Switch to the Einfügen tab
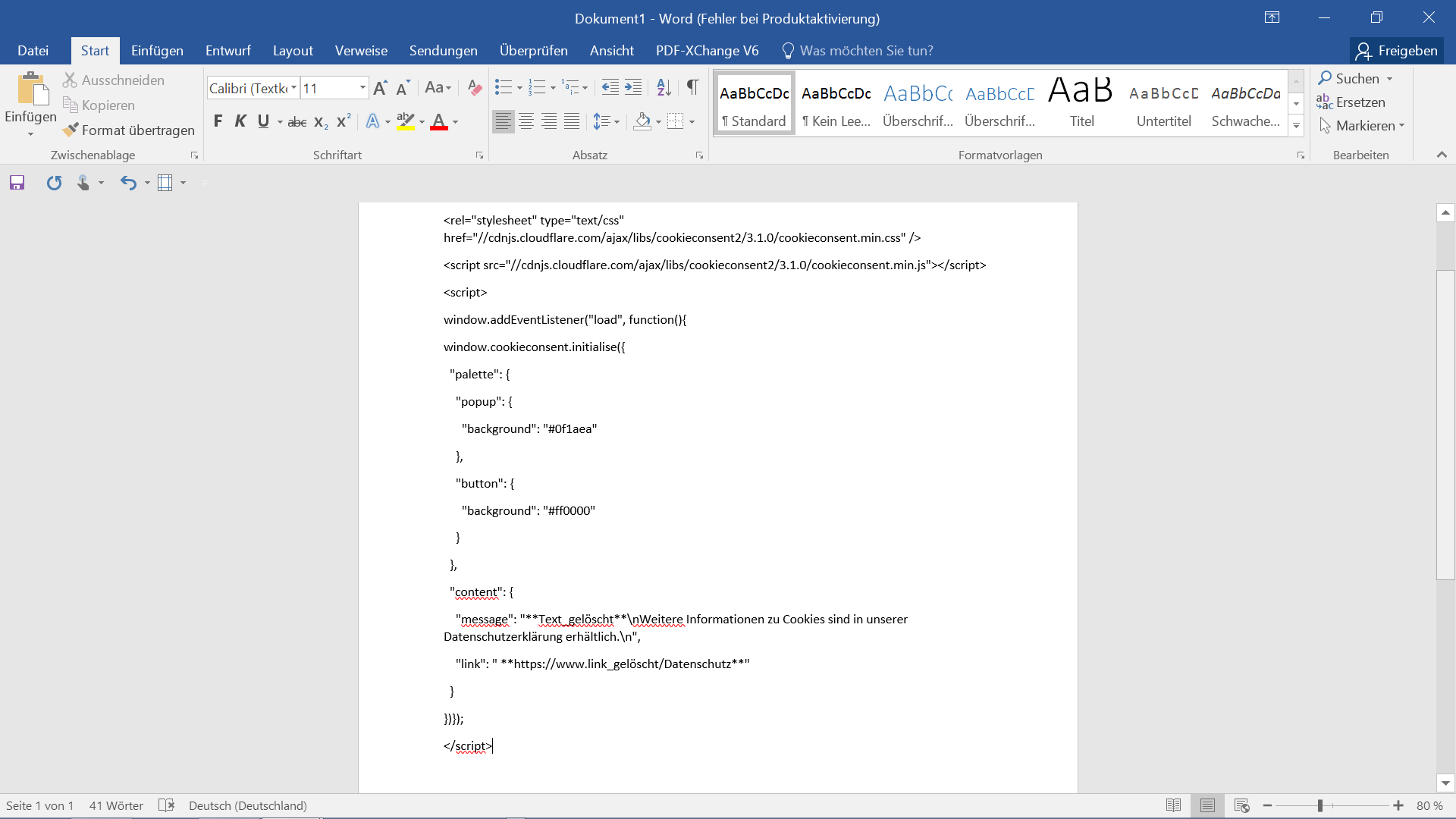Viewport: 1456px width, 819px height. pos(157,51)
